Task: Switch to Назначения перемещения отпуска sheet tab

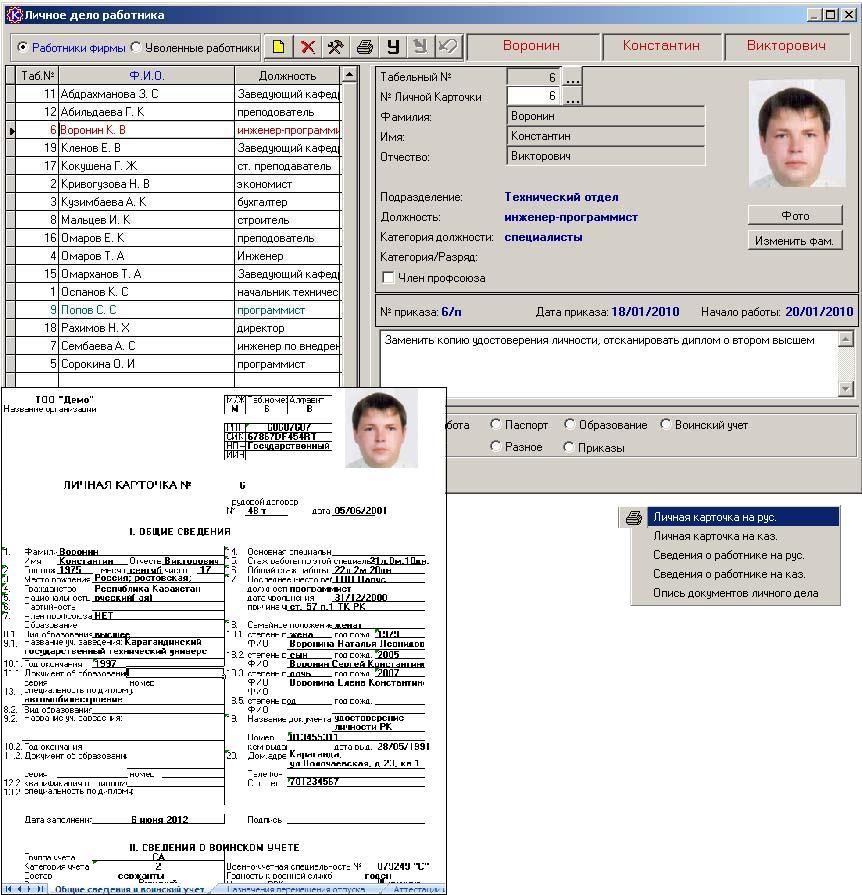Action: coord(296,889)
